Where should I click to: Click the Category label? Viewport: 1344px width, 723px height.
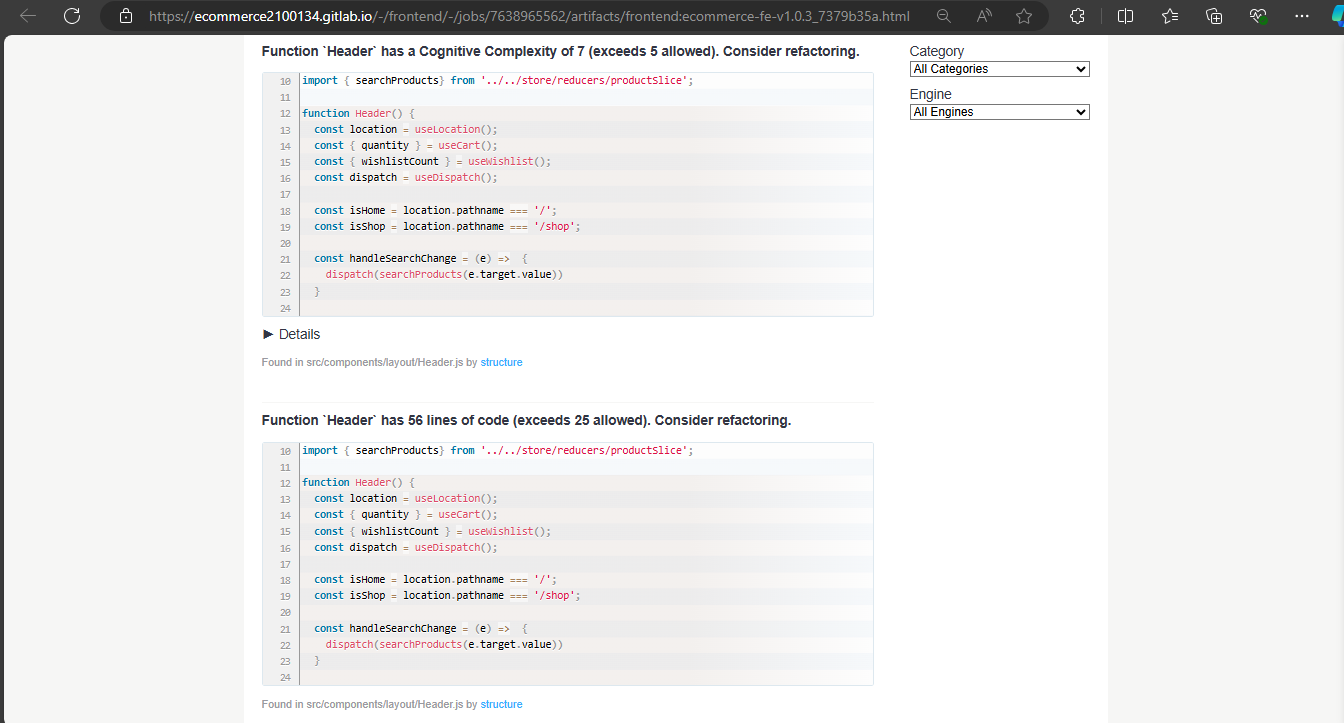937,51
